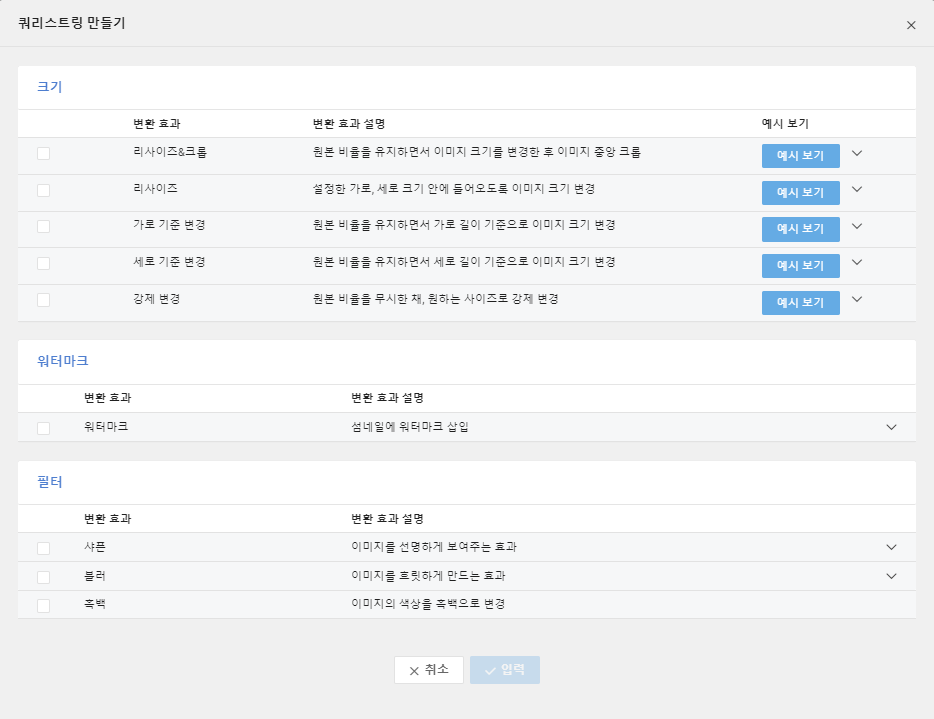Click description 이미지를 선명하게 보여주는 효과
Viewport: 934px width, 719px height.
[434, 547]
